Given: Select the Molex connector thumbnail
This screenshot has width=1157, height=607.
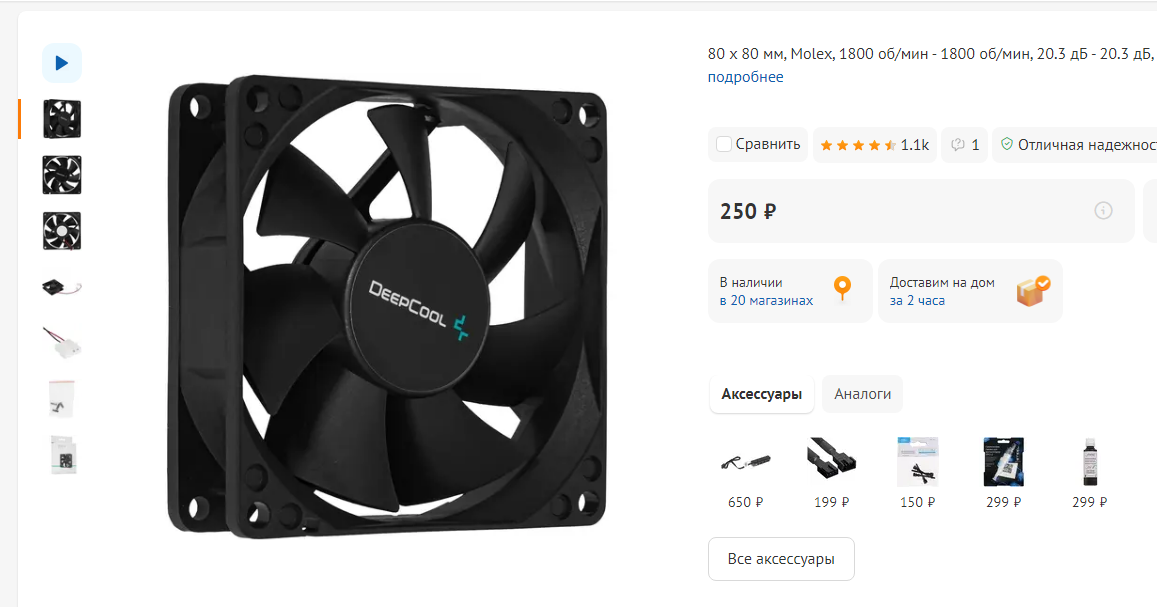Looking at the screenshot, I should 62,343.
